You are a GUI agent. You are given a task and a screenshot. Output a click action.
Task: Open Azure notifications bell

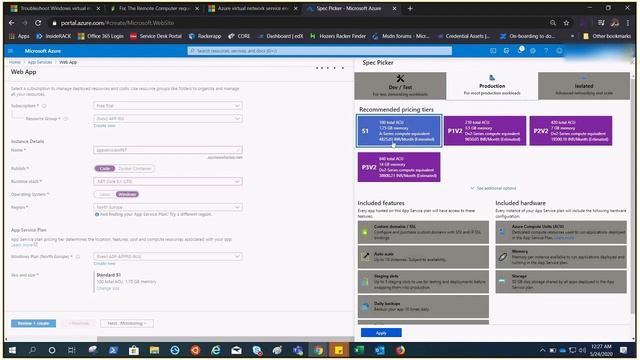point(520,51)
